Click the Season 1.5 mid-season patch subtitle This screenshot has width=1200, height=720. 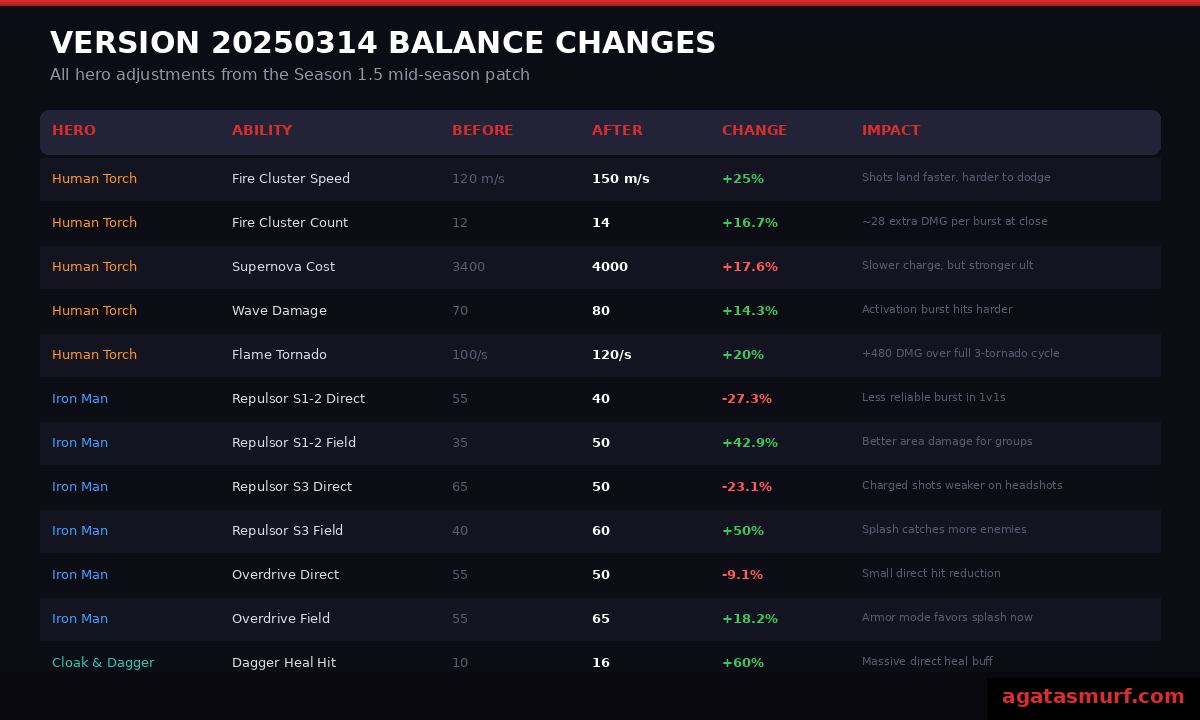pyautogui.click(x=290, y=75)
